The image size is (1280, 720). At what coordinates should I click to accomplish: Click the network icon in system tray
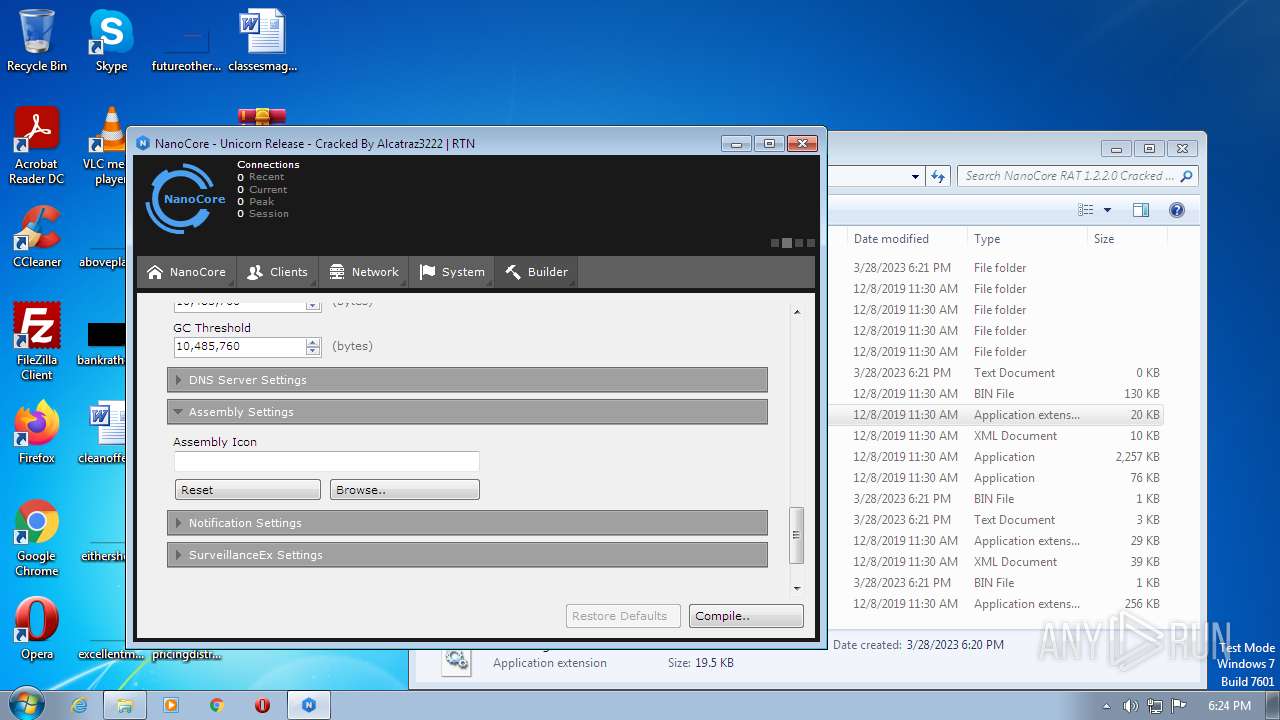1155,705
